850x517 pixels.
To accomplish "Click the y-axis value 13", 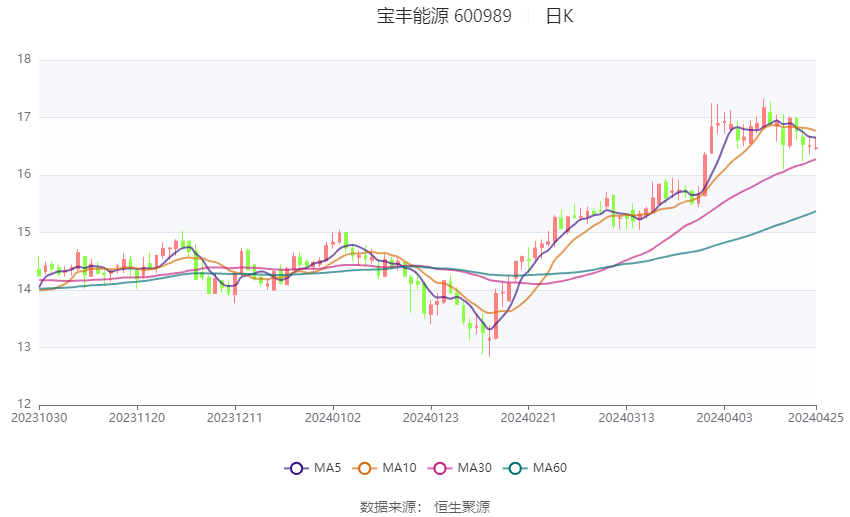I will click(24, 347).
